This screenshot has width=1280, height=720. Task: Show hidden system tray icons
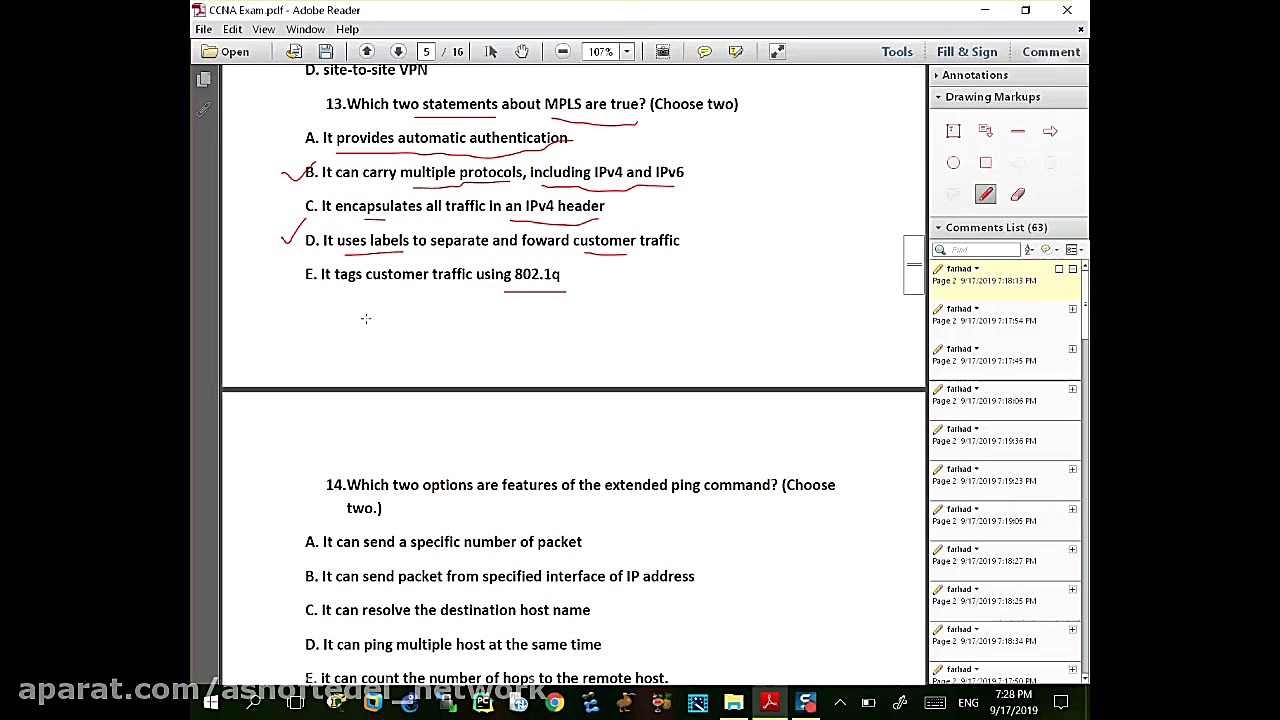tap(840, 703)
